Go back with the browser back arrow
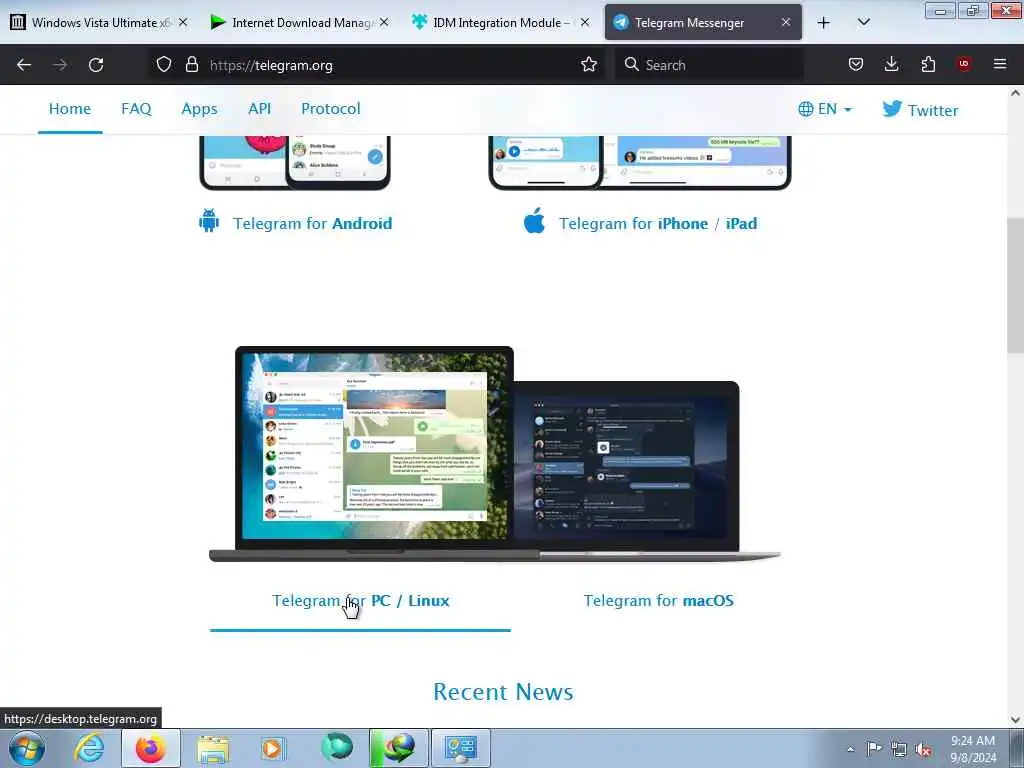 pyautogui.click(x=24, y=65)
